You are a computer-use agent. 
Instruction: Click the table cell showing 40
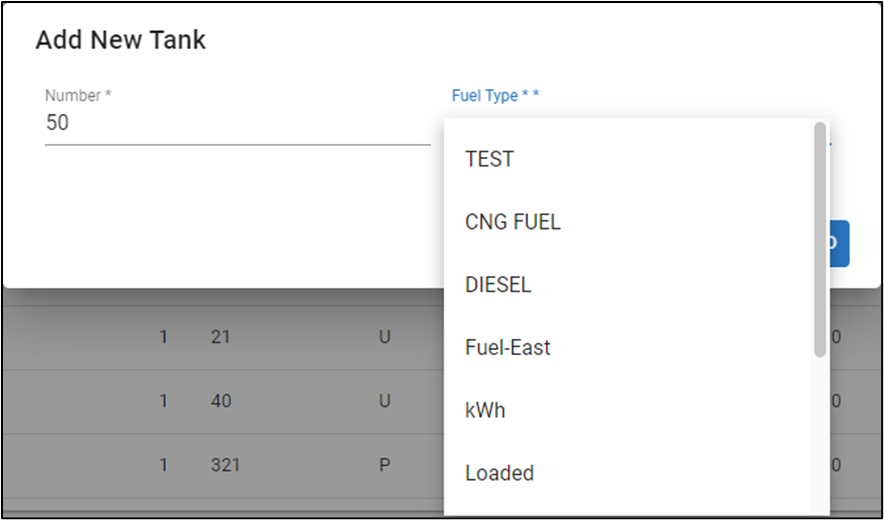221,401
